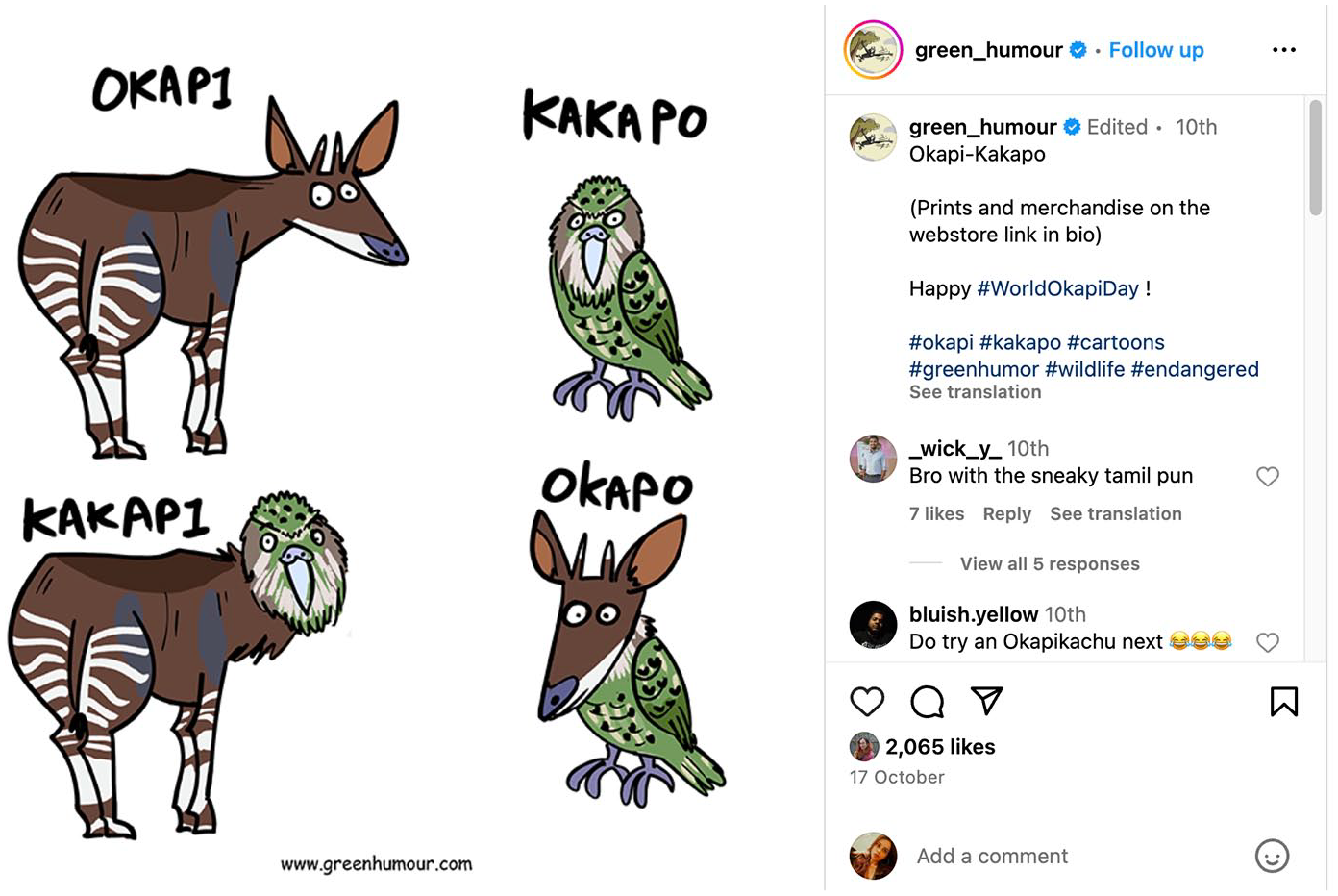Open more options three-dot menu
This screenshot has width=1338, height=896.
(1284, 50)
